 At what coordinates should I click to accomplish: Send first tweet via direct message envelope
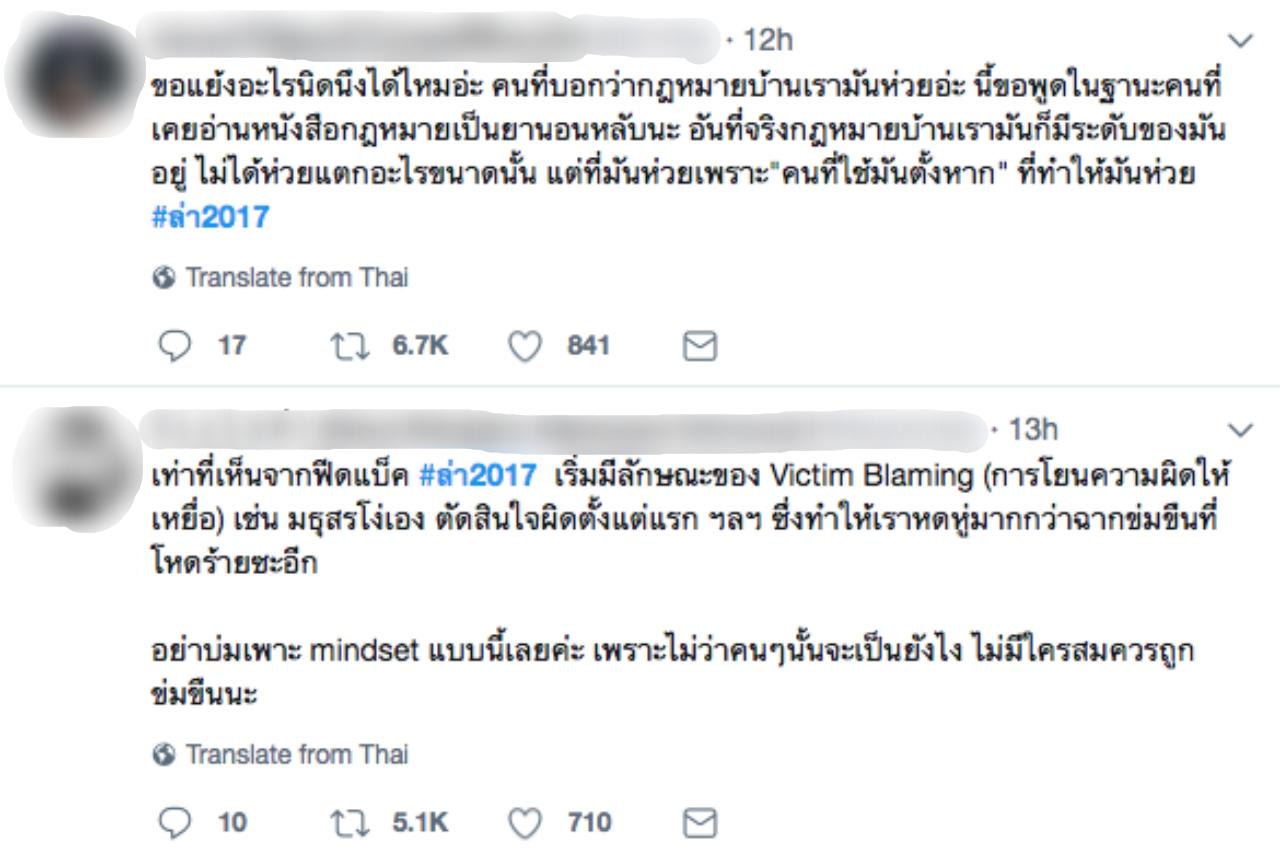coord(695,347)
